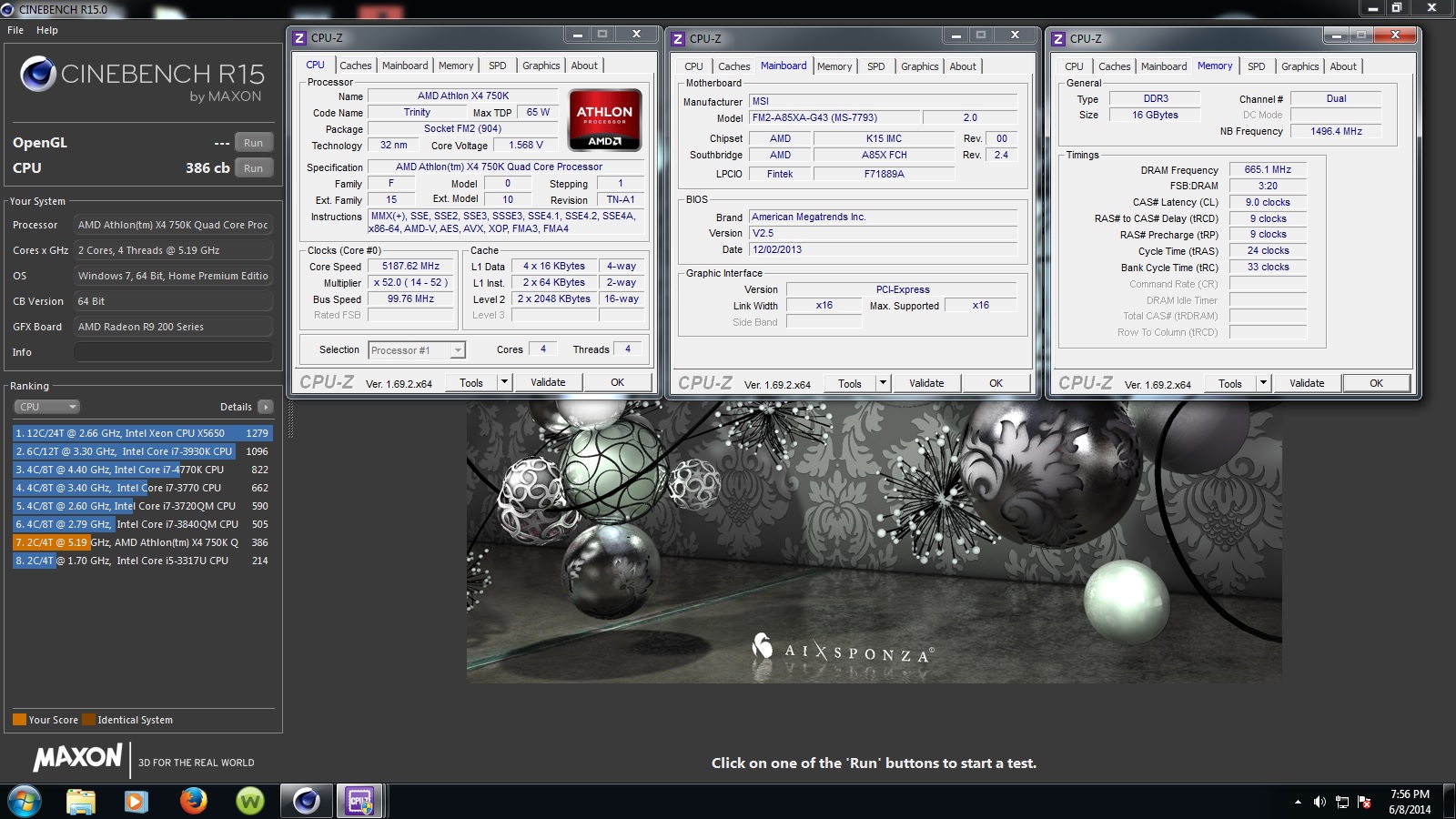Click the Processor field in Your System
Image resolution: width=1456 pixels, height=819 pixels.
coord(173,225)
